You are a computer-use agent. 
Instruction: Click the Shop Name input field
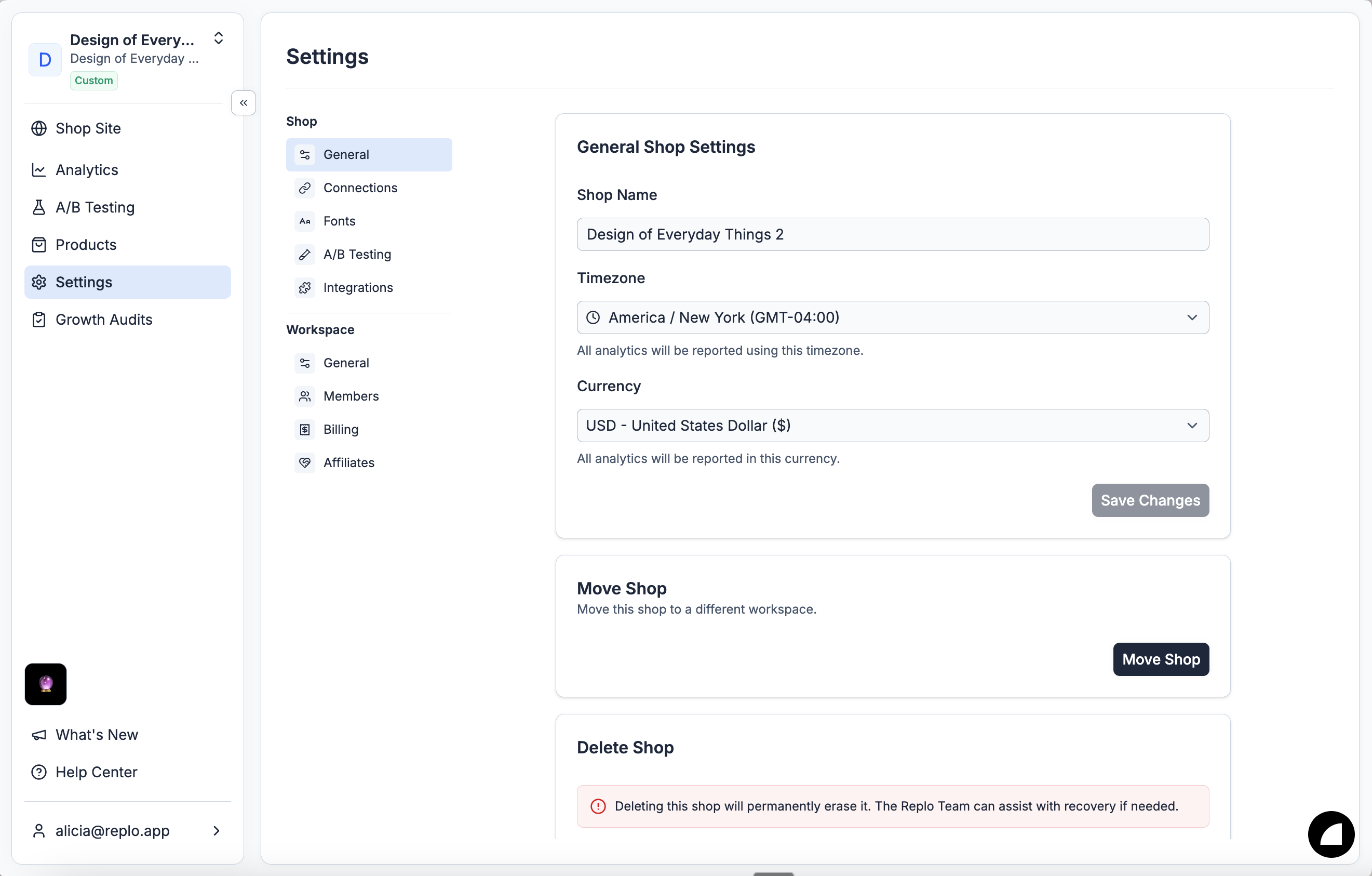(x=892, y=234)
